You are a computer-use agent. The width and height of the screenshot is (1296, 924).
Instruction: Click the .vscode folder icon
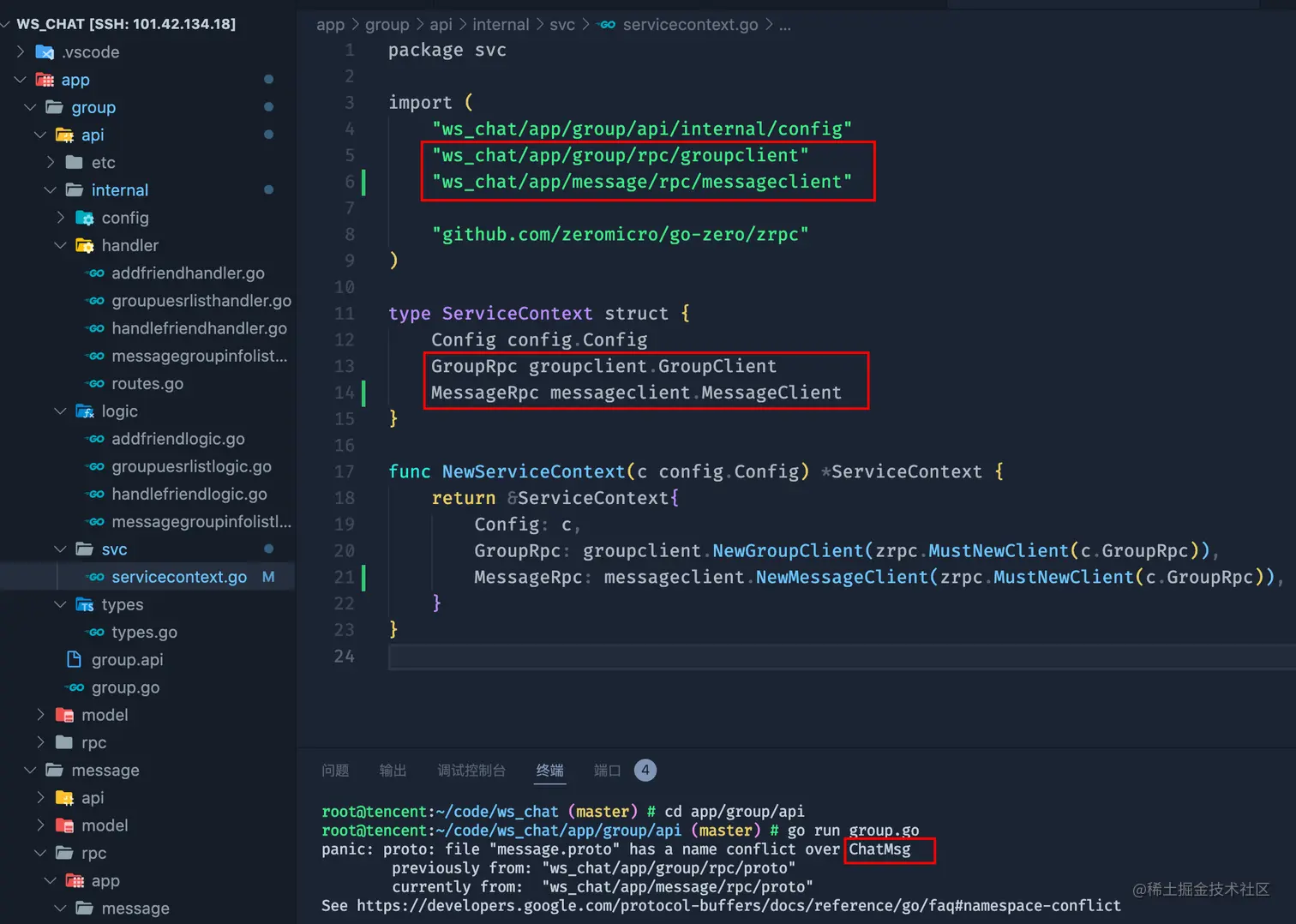tap(45, 52)
